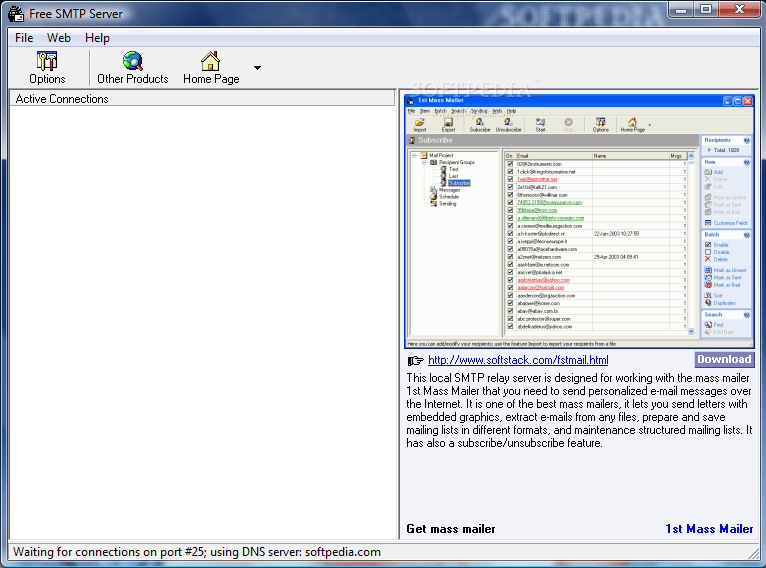766x568 pixels.
Task: Hit the Download button
Action: [724, 359]
